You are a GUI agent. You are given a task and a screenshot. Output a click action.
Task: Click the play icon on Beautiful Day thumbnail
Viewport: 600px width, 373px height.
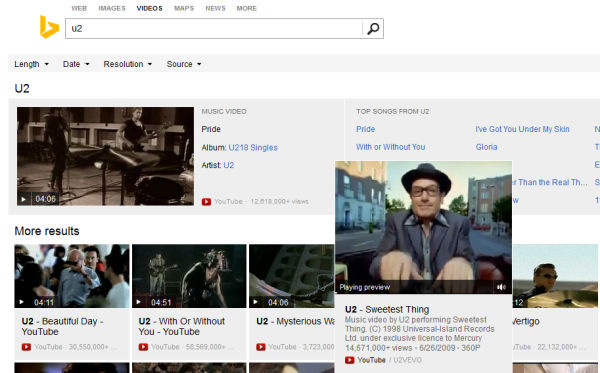point(21,302)
